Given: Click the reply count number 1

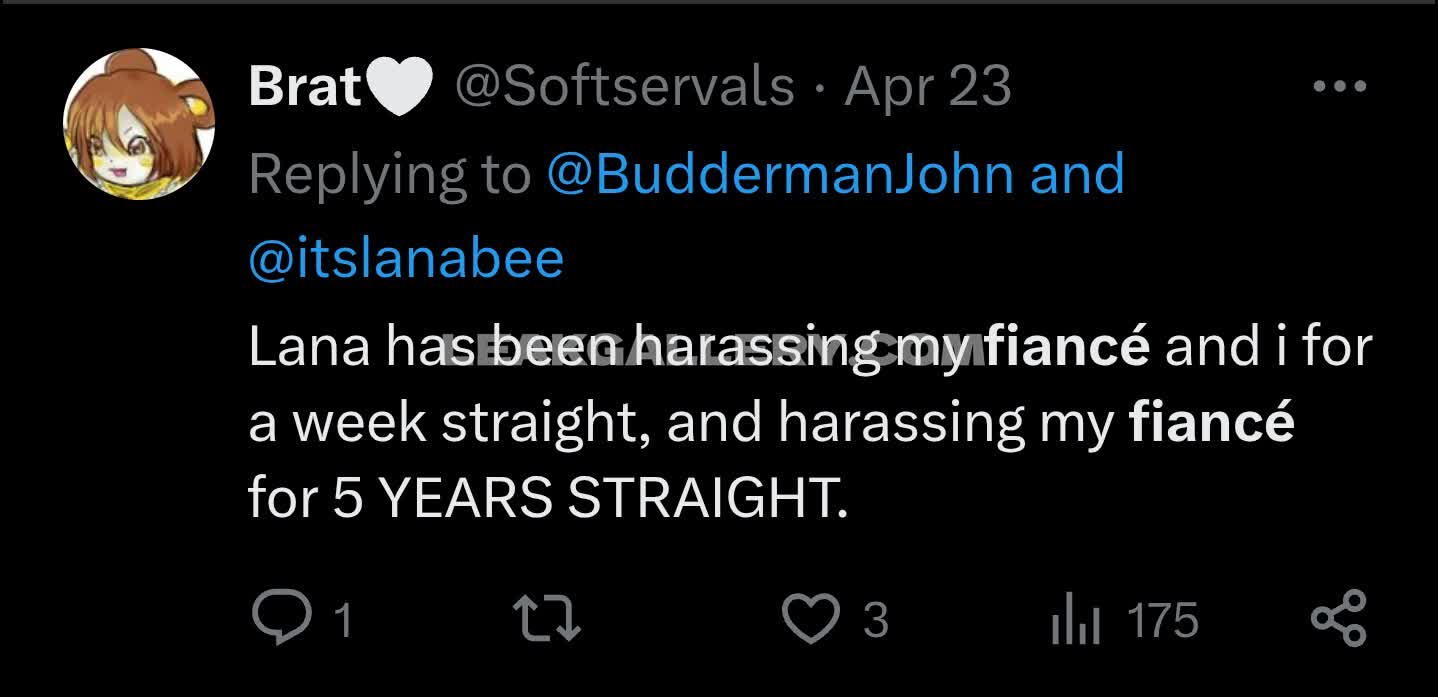Looking at the screenshot, I should (x=341, y=620).
